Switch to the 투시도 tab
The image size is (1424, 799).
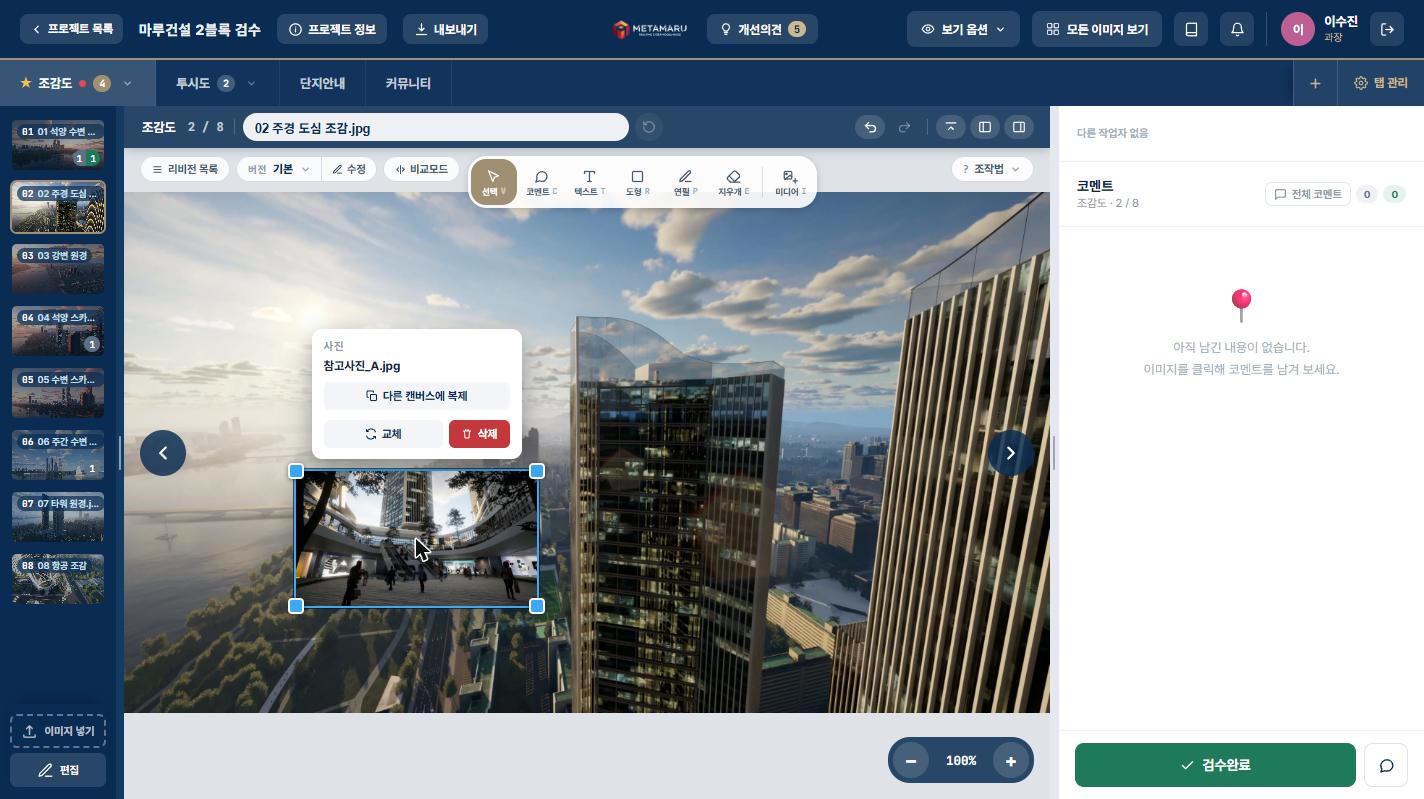pyautogui.click(x=193, y=83)
